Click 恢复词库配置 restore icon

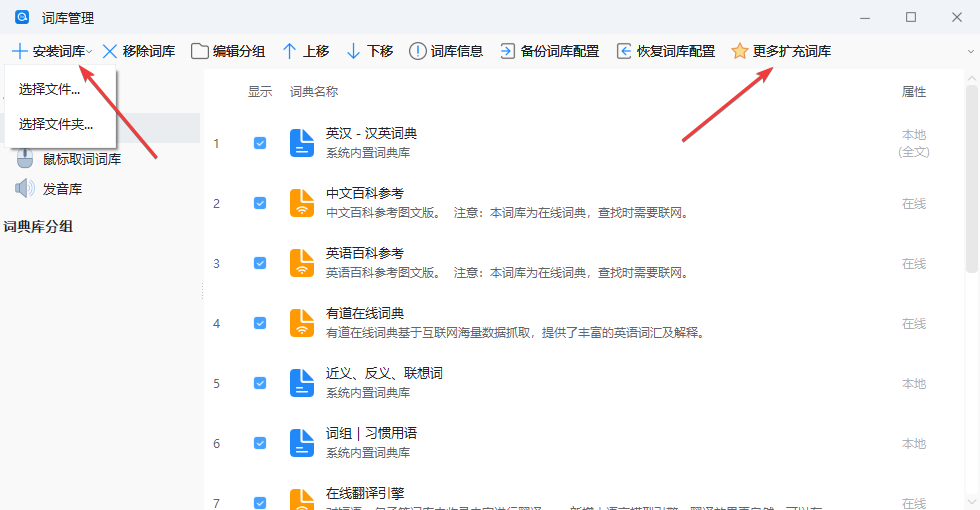click(x=624, y=51)
